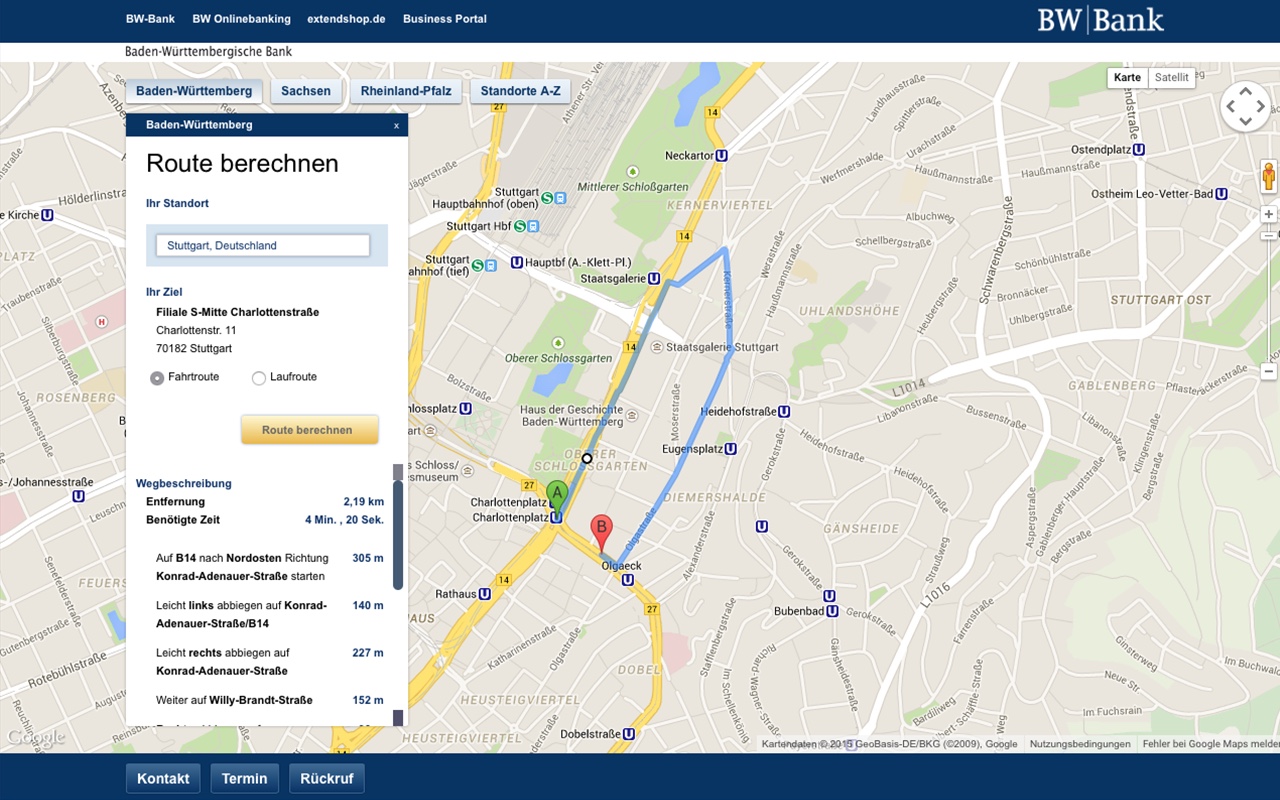Image resolution: width=1280 pixels, height=800 pixels.
Task: Click the Hauptbf (A.-Klett-Pl.) U-Bahn icon
Action: (516, 262)
